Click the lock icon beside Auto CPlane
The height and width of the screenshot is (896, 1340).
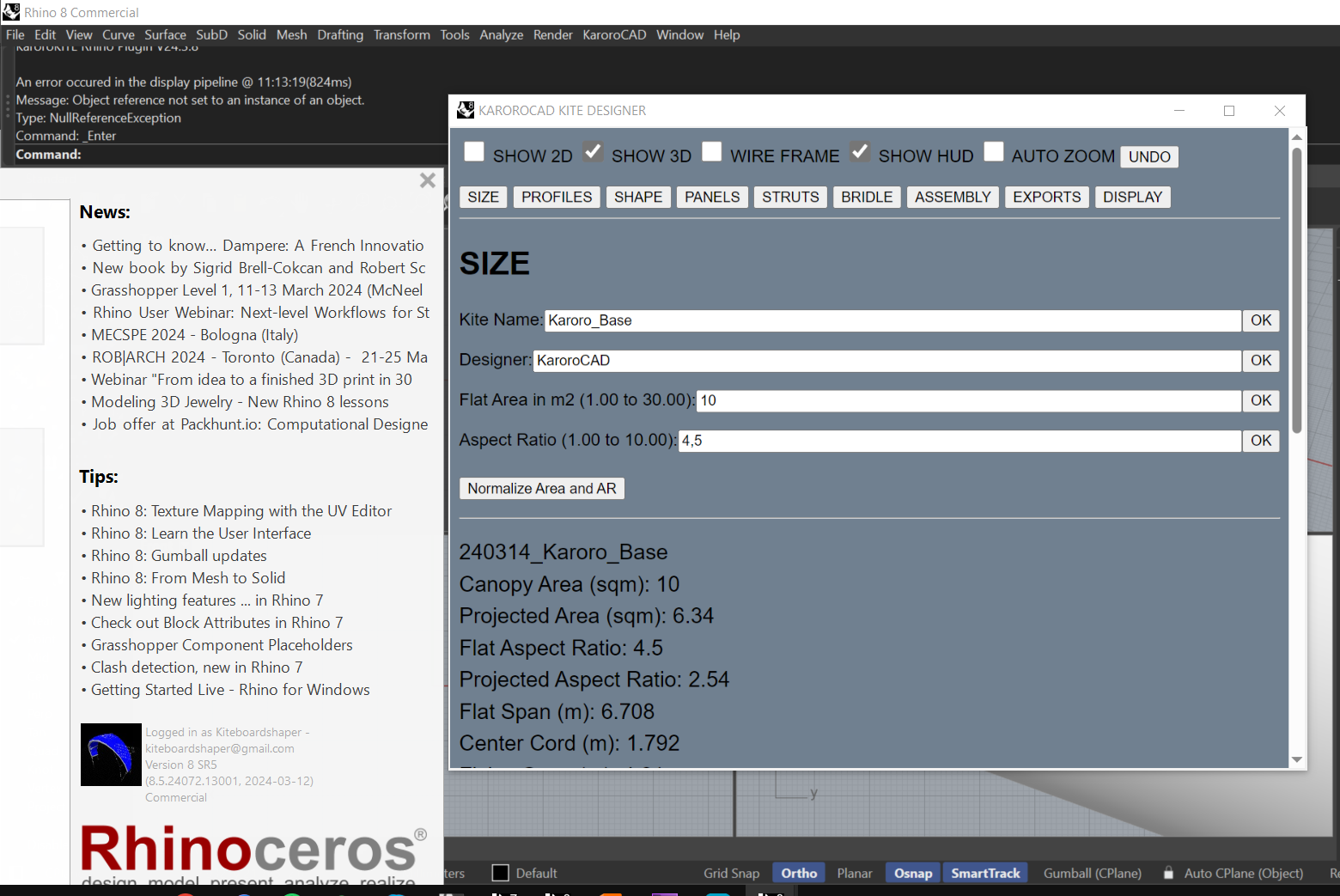pyautogui.click(x=1168, y=873)
